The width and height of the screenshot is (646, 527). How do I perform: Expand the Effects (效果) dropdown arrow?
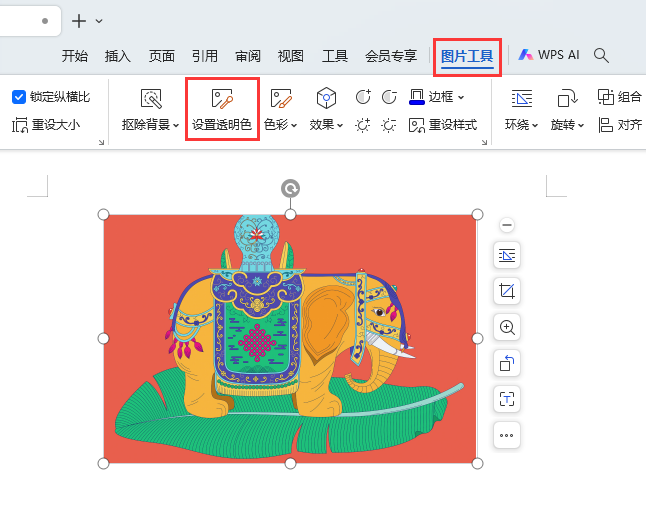point(340,125)
